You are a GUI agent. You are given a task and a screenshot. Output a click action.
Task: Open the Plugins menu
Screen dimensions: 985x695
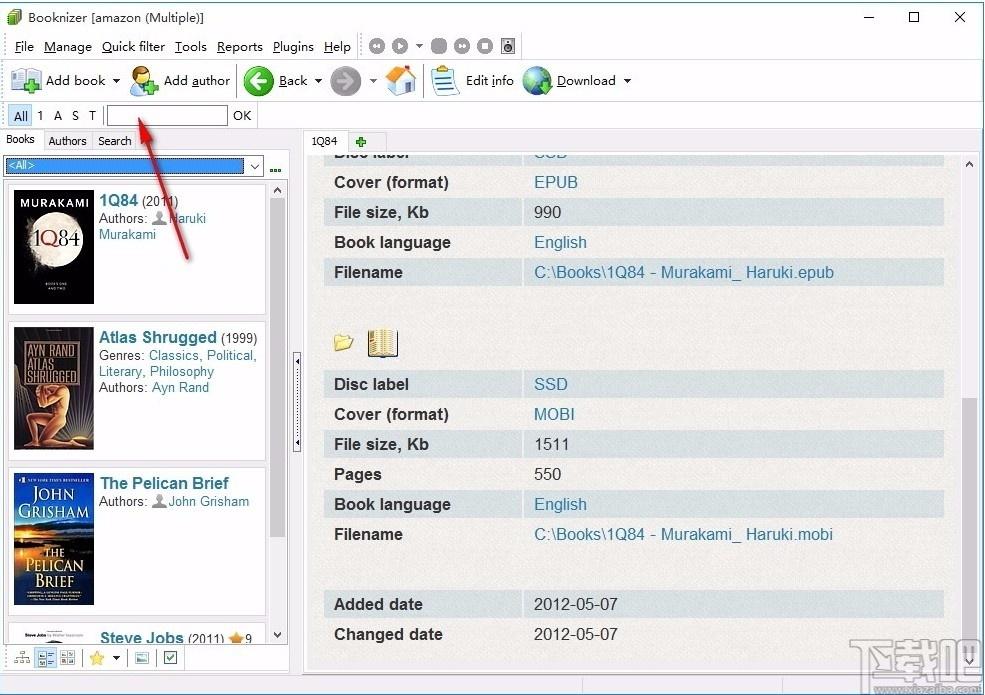(293, 47)
